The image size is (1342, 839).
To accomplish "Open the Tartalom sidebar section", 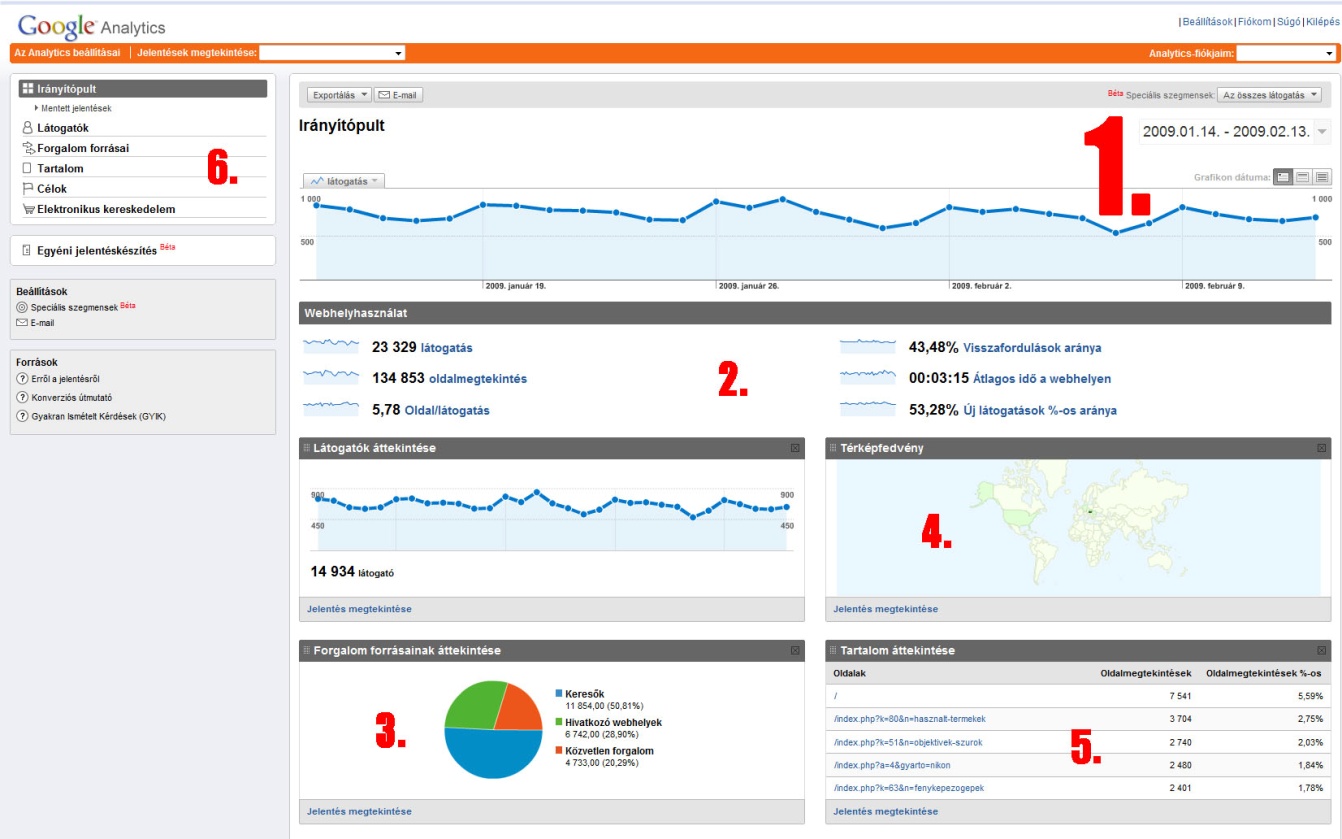I will [60, 168].
